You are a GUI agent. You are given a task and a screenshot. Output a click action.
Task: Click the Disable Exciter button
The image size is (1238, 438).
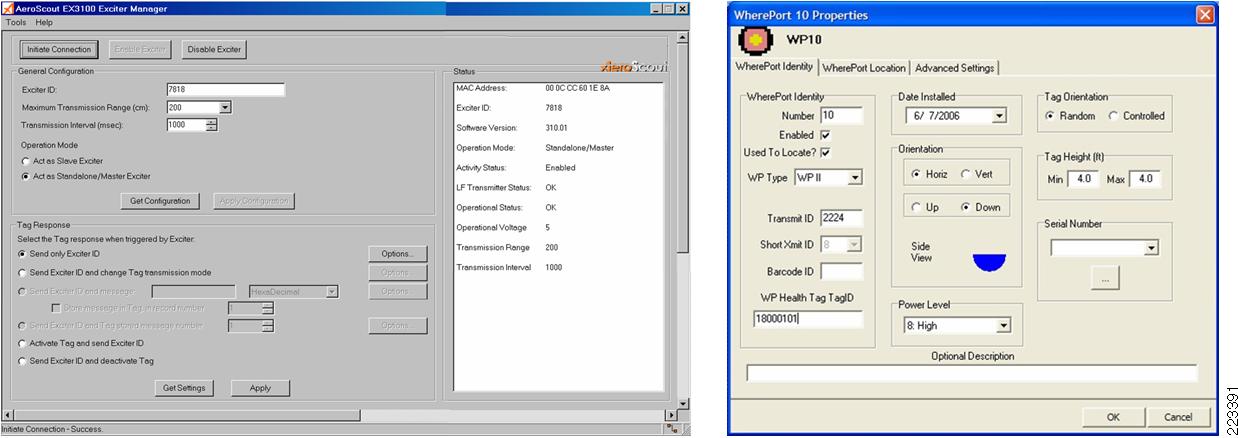point(214,49)
